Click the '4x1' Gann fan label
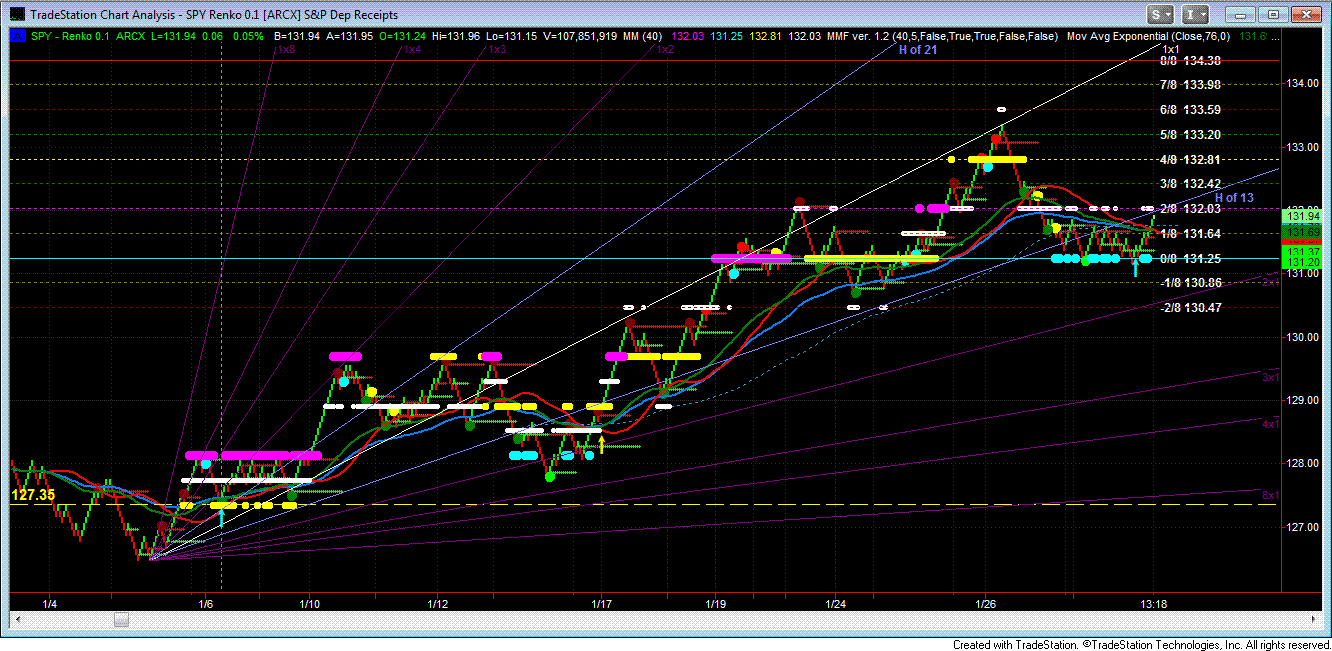The width and height of the screenshot is (1332, 651). [x=1271, y=424]
